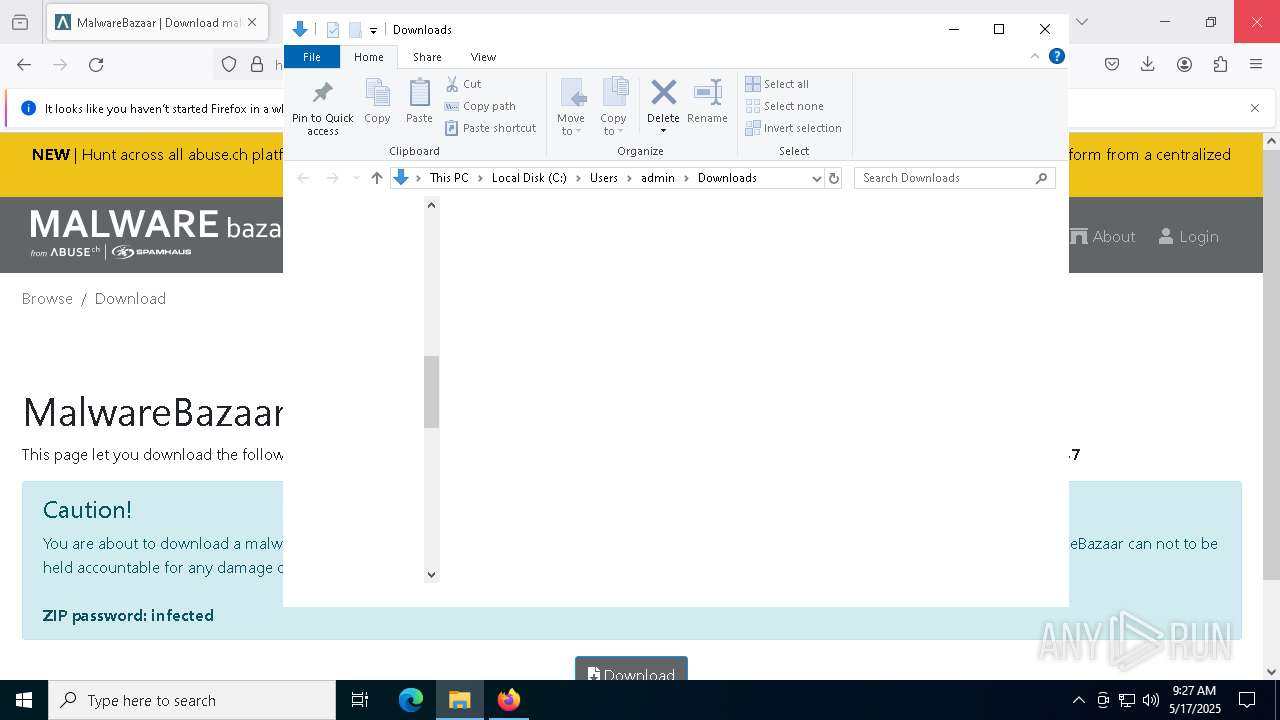Viewport: 1280px width, 720px height.
Task: Open Firefox extensions icon
Action: click(x=1220, y=65)
